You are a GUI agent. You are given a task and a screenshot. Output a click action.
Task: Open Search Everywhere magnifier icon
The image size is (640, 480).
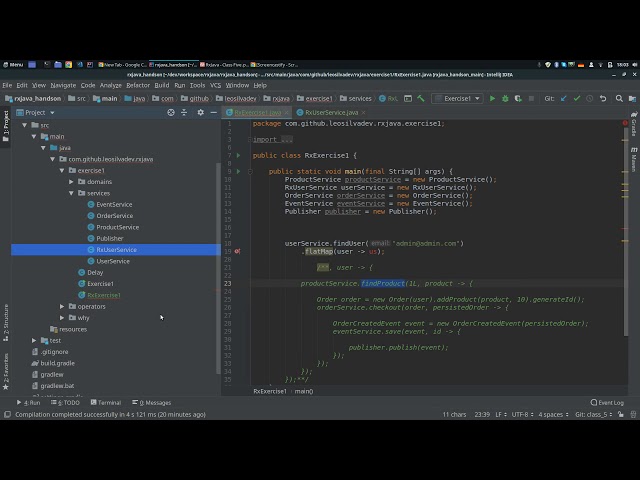tap(619, 98)
